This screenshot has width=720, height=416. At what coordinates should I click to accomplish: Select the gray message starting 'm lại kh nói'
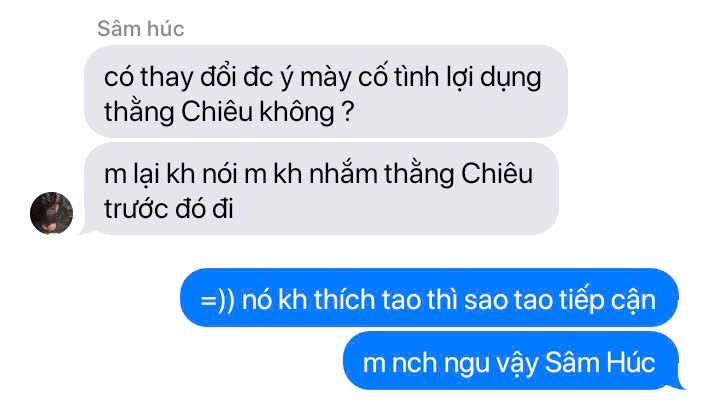[x=321, y=189]
